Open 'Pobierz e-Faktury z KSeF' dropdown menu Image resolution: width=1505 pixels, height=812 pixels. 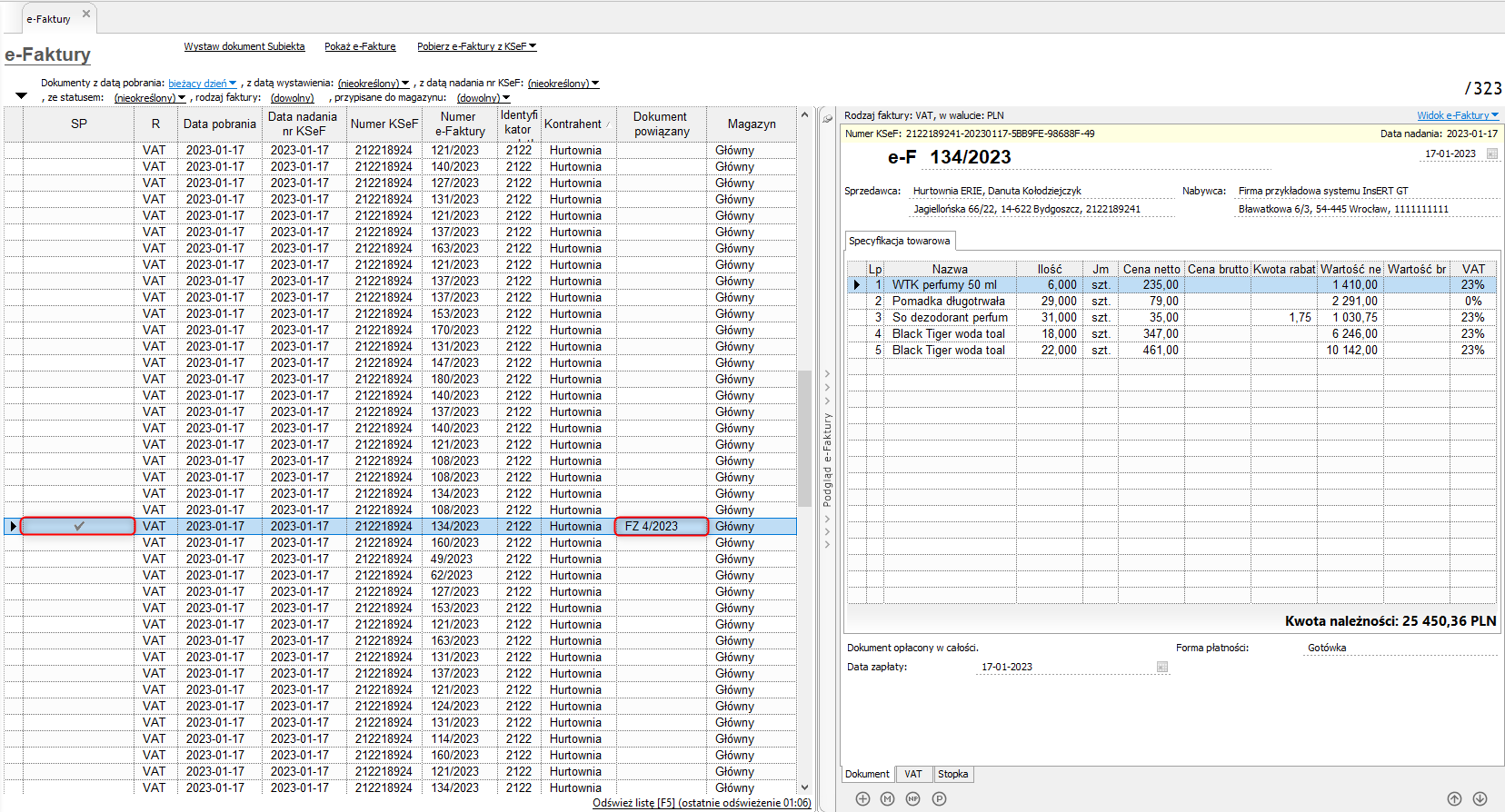pos(476,46)
